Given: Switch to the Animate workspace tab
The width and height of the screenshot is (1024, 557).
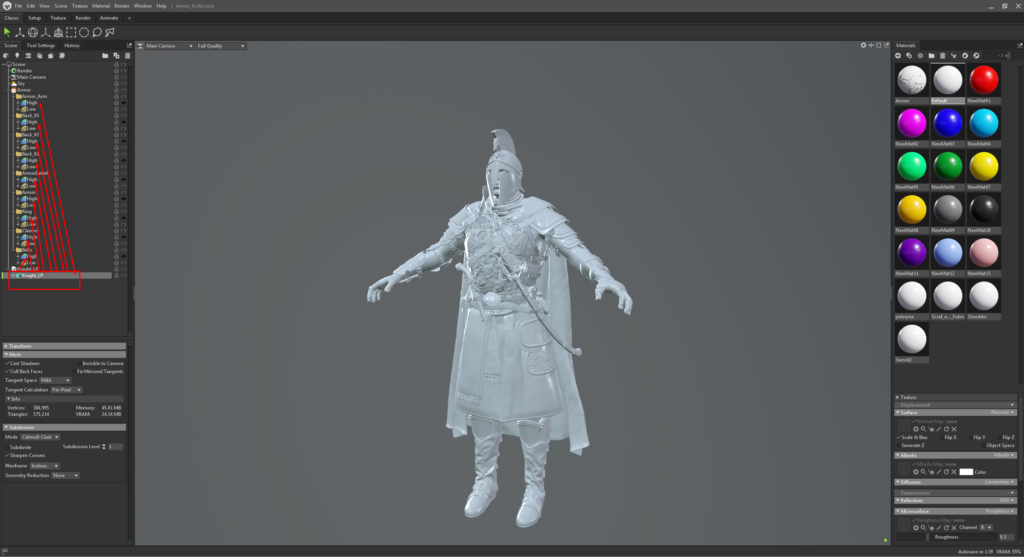Looking at the screenshot, I should point(108,18).
